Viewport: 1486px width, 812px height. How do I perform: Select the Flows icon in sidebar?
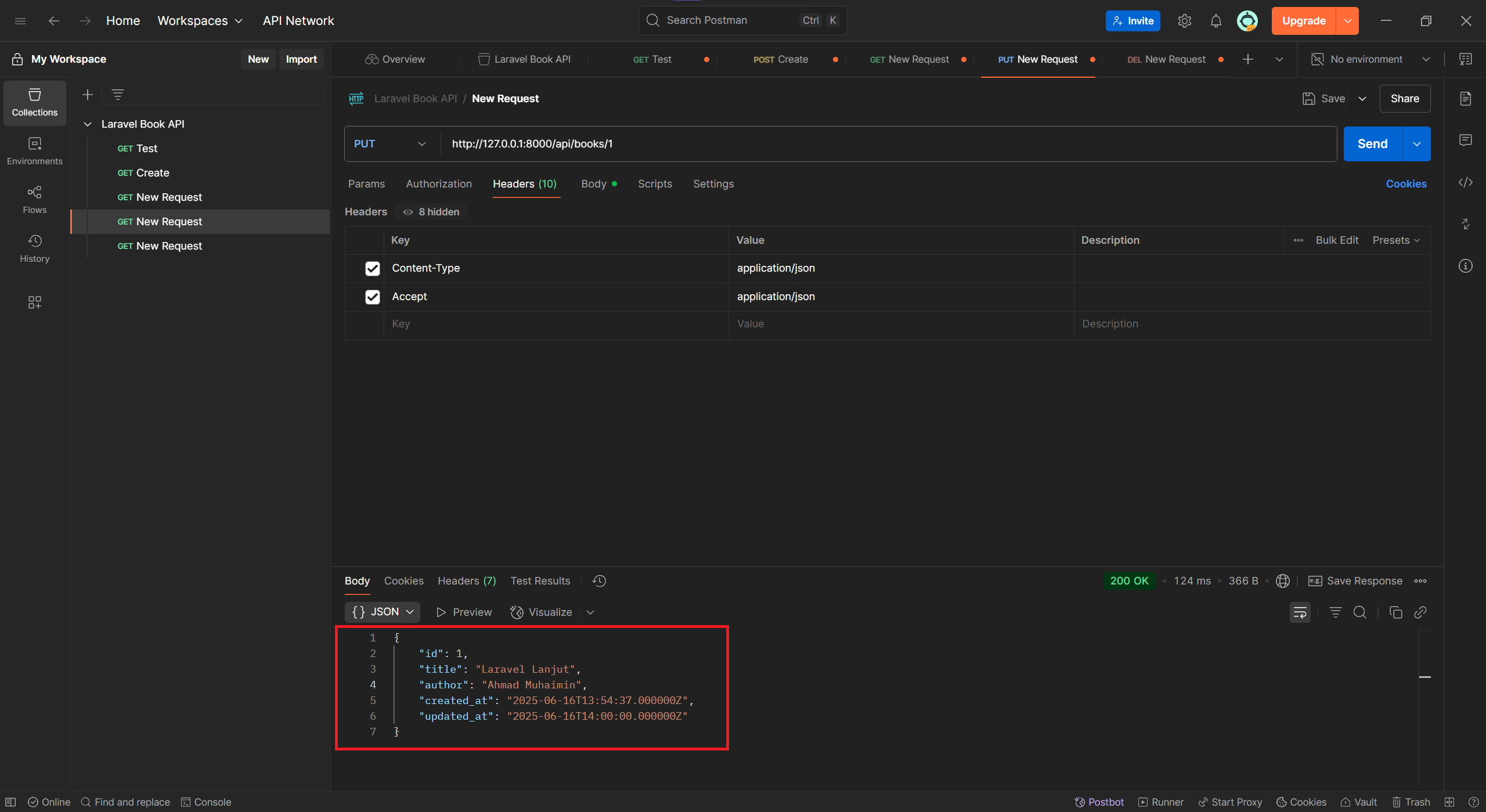[x=34, y=200]
